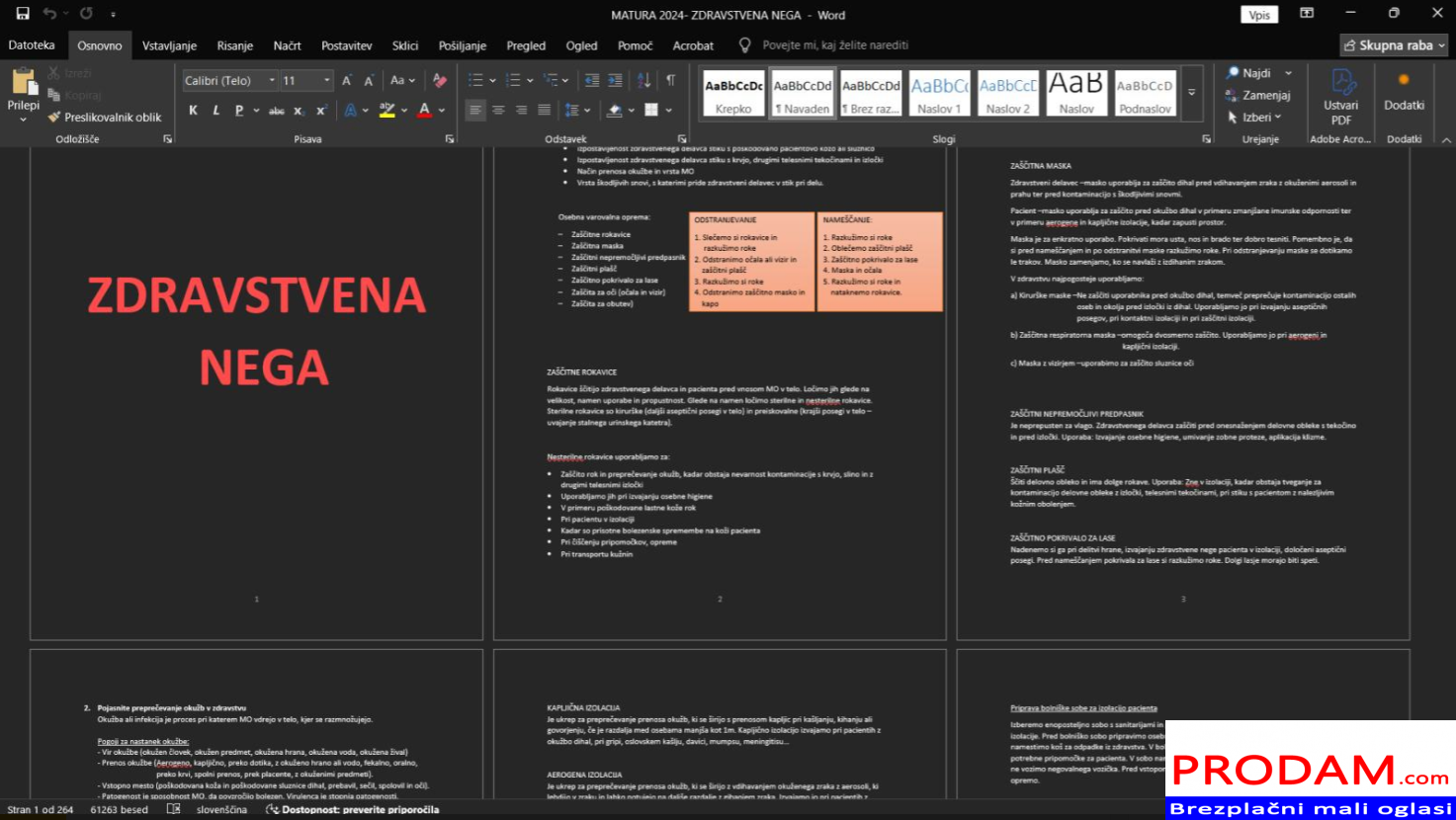Open the Pisava font dialog launcher
This screenshot has width=1456, height=820.
pos(450,139)
